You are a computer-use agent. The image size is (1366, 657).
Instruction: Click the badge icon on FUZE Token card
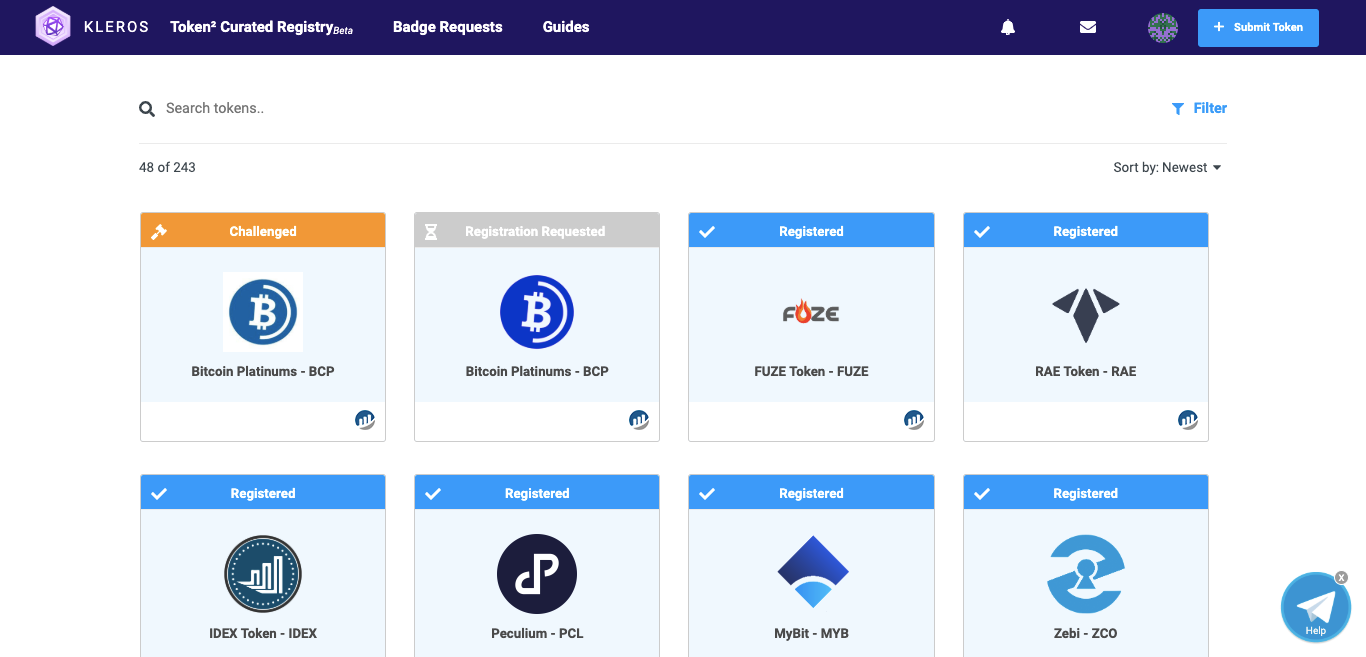point(914,420)
